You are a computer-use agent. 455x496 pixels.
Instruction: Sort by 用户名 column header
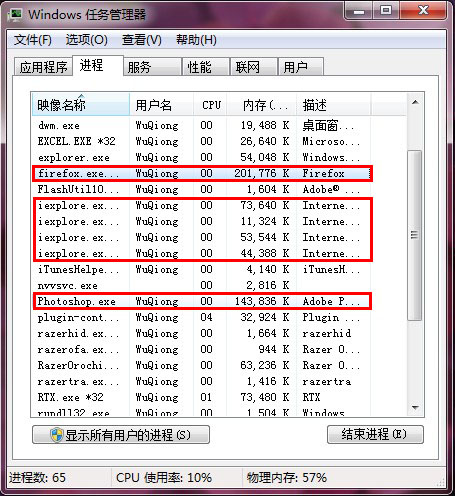[162, 105]
